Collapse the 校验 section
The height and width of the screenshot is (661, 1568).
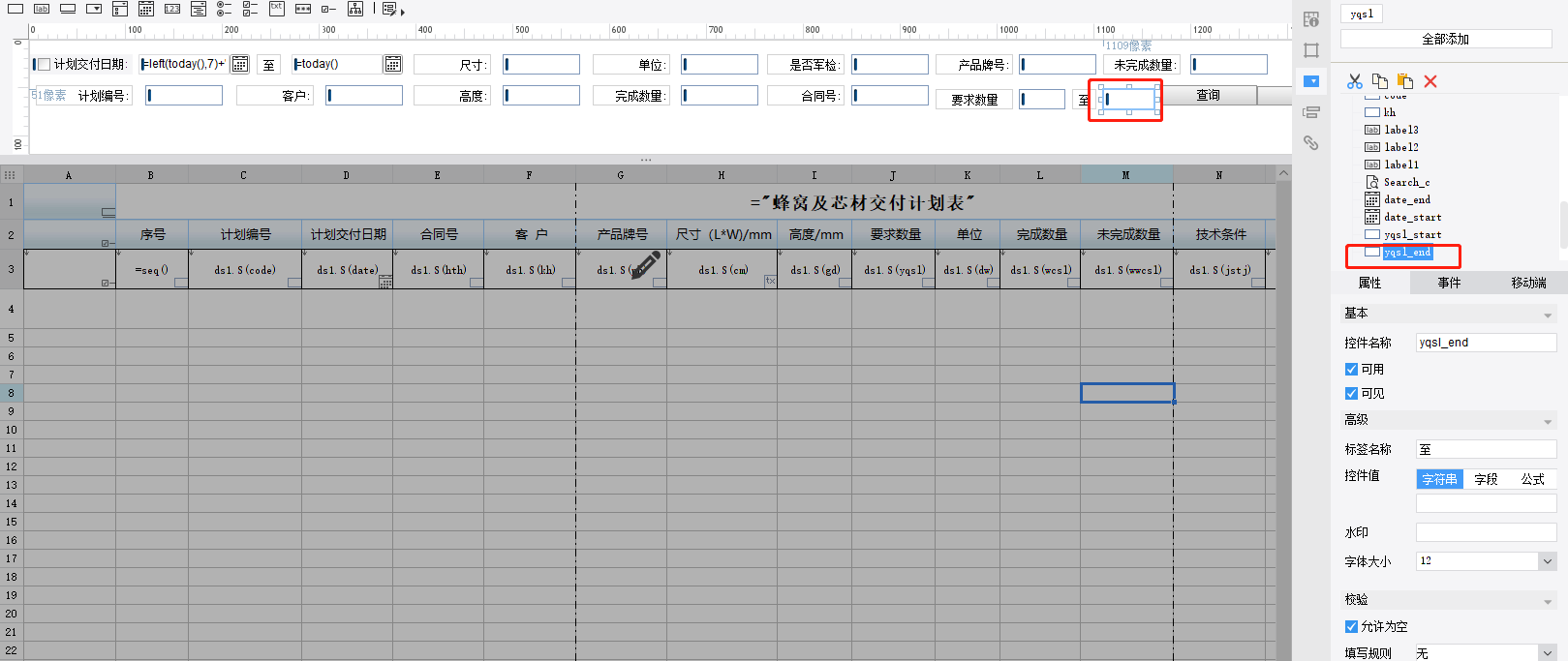1548,601
